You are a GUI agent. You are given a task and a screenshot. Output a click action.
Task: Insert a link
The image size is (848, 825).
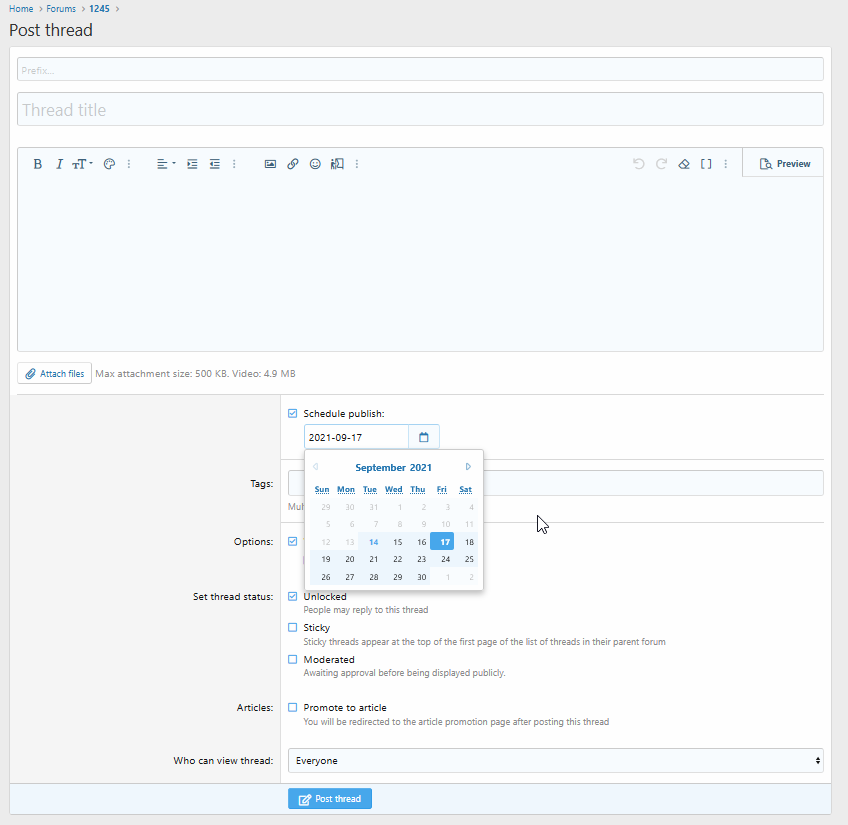[293, 164]
